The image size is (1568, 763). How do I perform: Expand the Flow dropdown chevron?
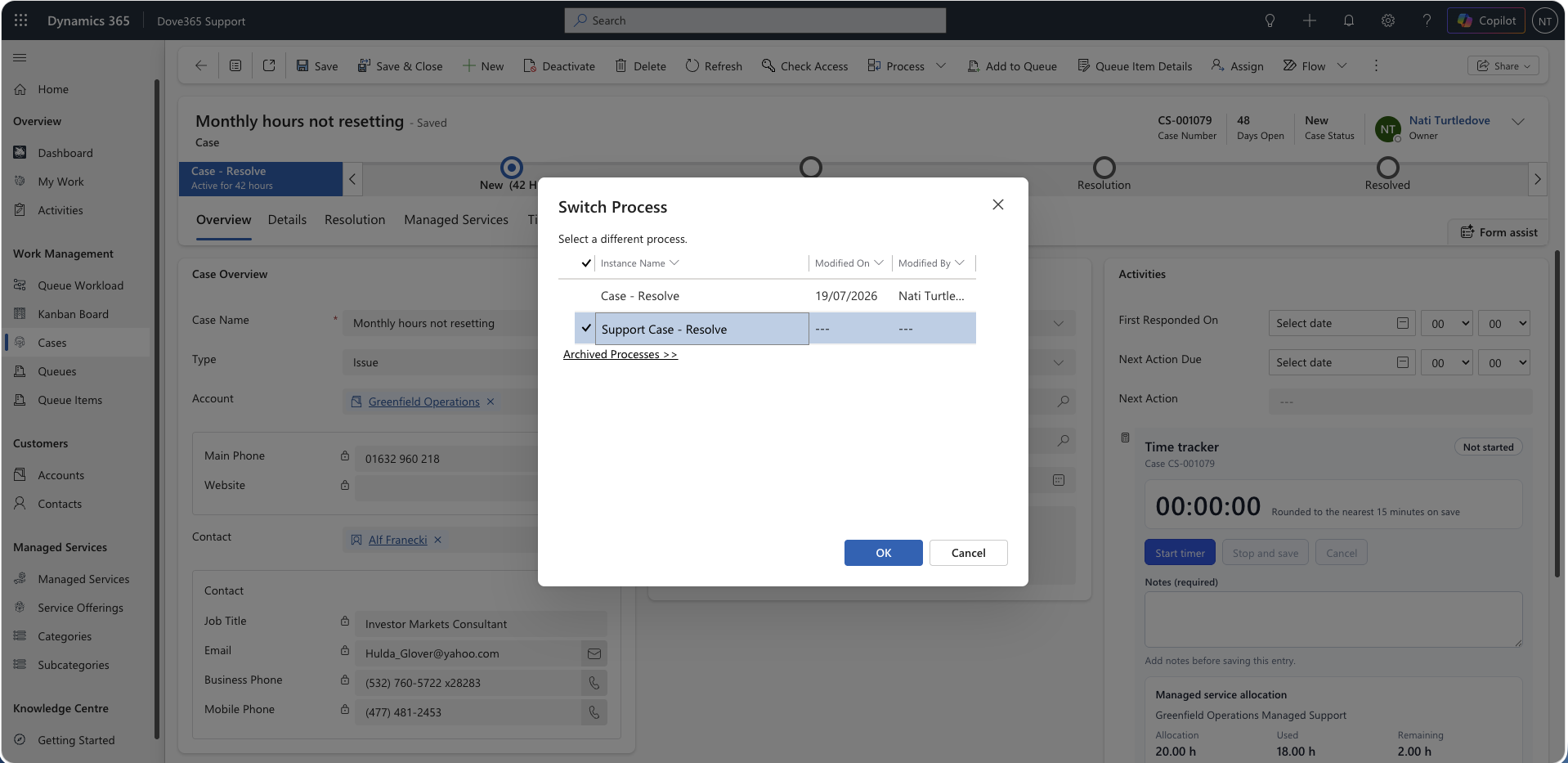[1342, 66]
